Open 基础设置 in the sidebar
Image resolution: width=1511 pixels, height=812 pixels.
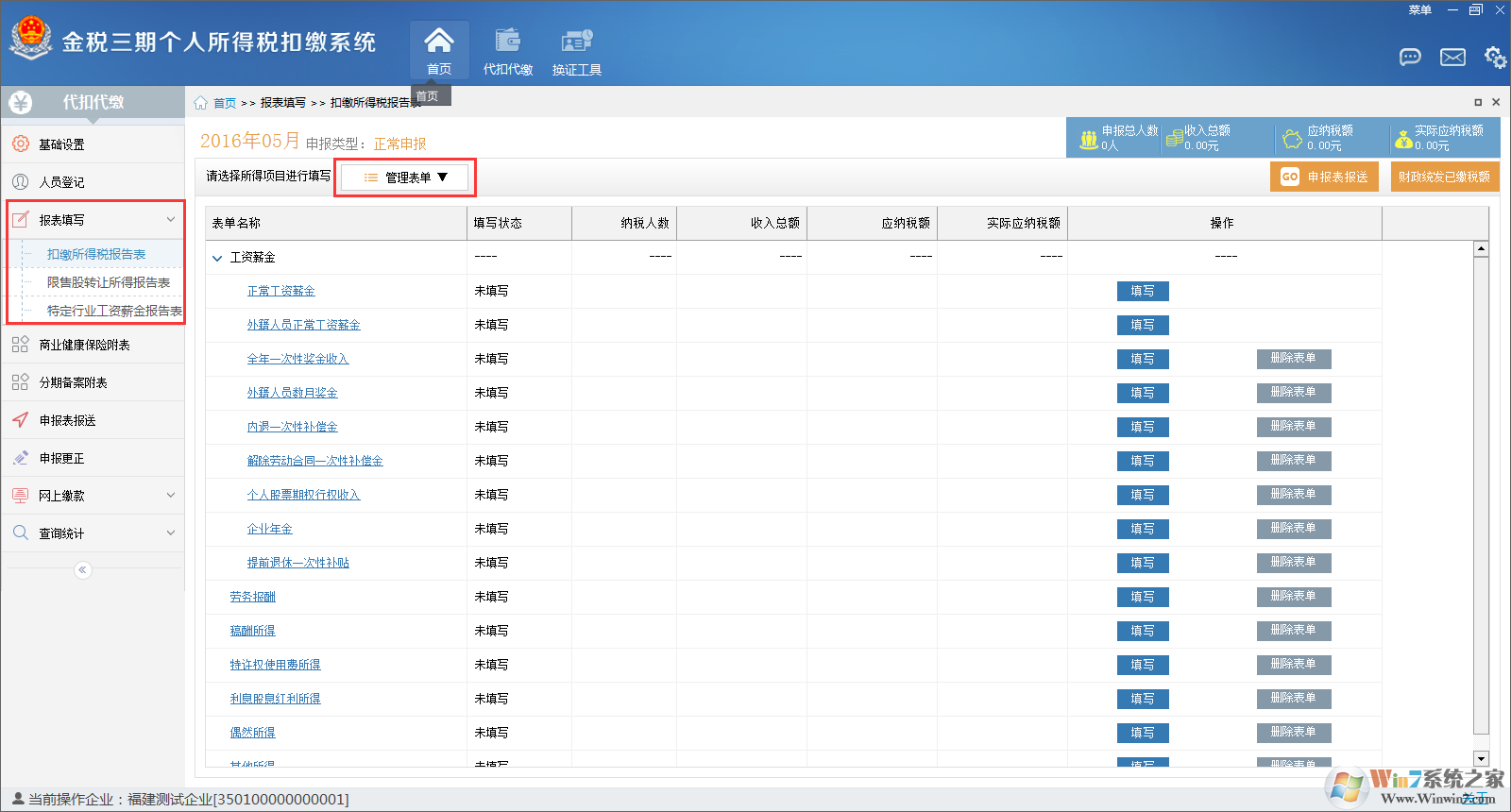62,144
